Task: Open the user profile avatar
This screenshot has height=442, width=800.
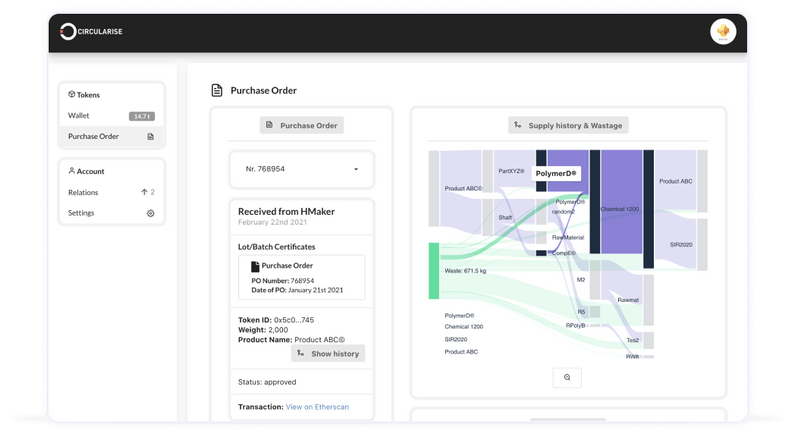Action: [x=722, y=32]
